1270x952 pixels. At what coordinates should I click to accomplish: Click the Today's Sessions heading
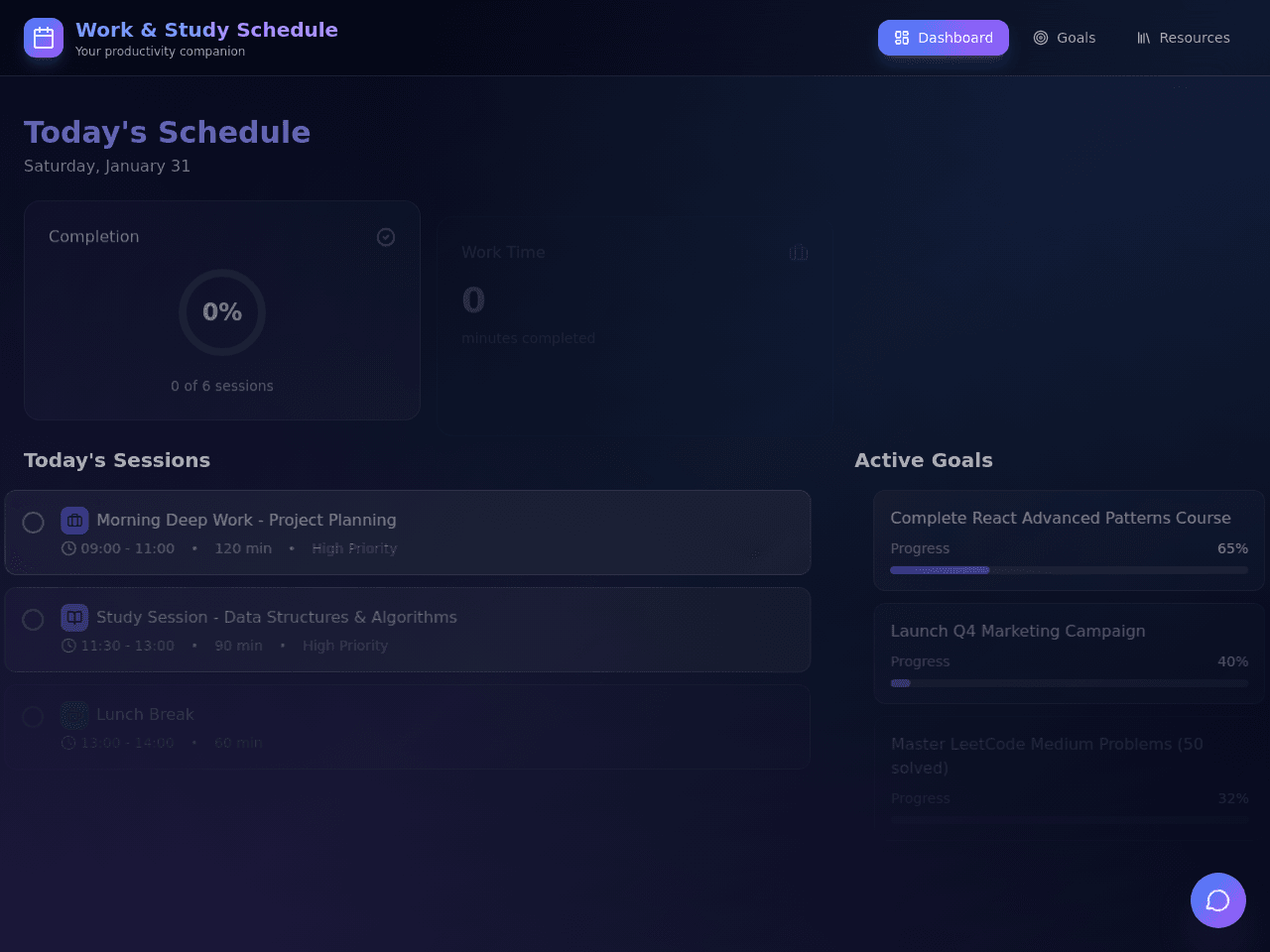(117, 460)
